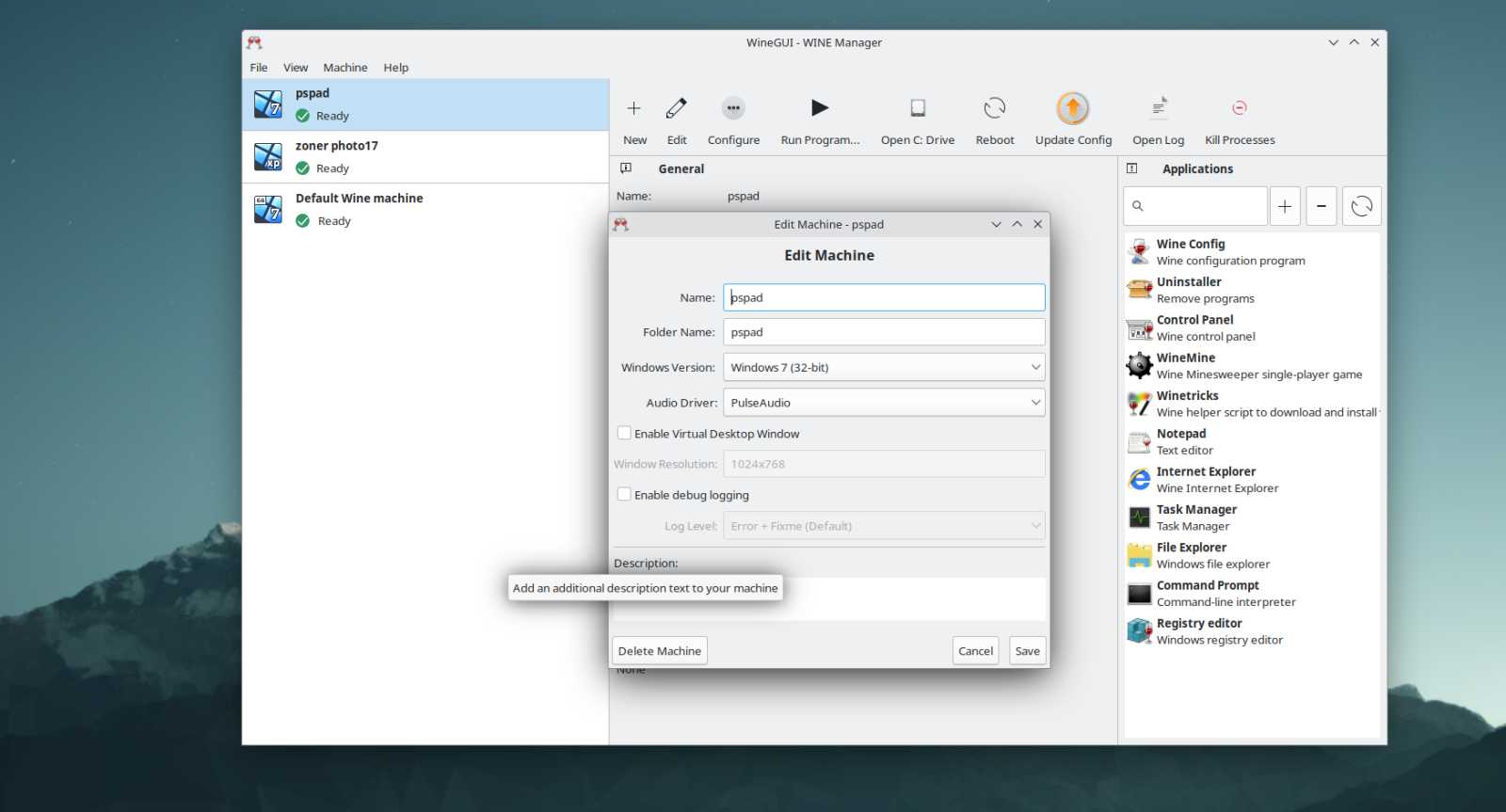Open Internet Explorer application entry

coord(1252,480)
